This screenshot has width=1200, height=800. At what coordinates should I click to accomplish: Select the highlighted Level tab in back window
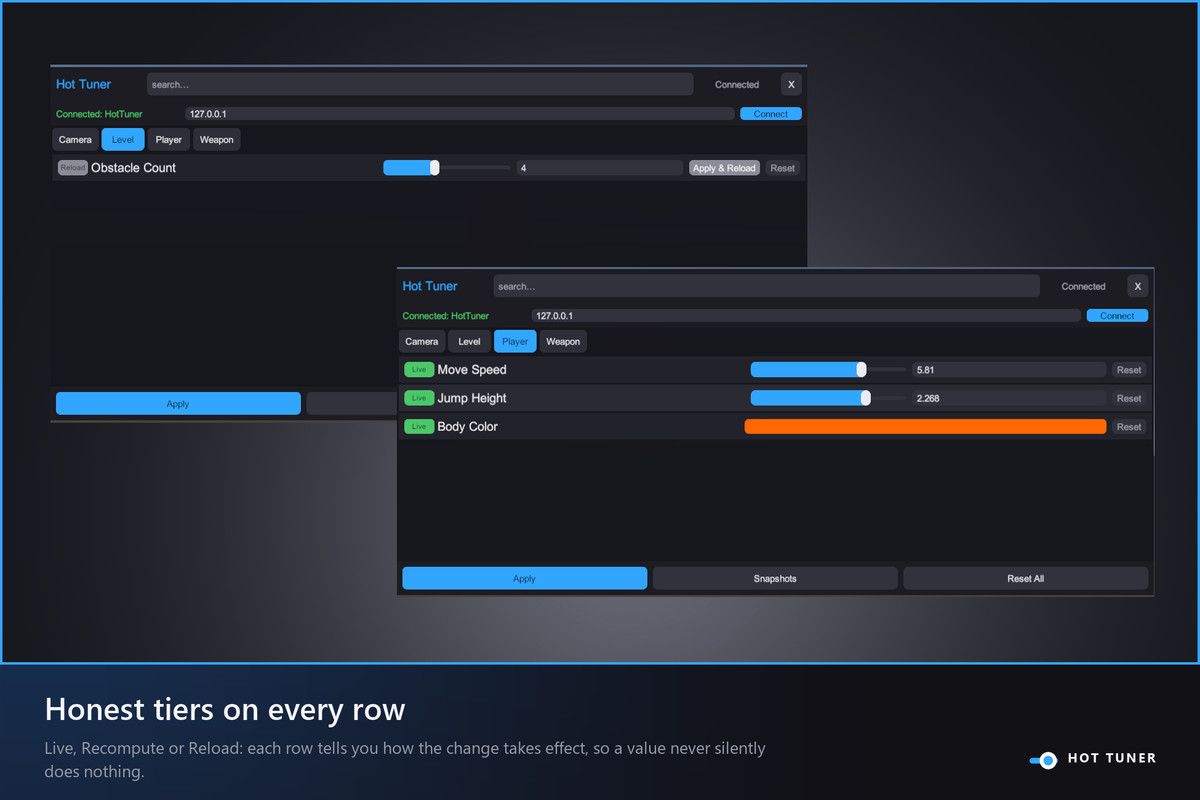pyautogui.click(x=123, y=140)
